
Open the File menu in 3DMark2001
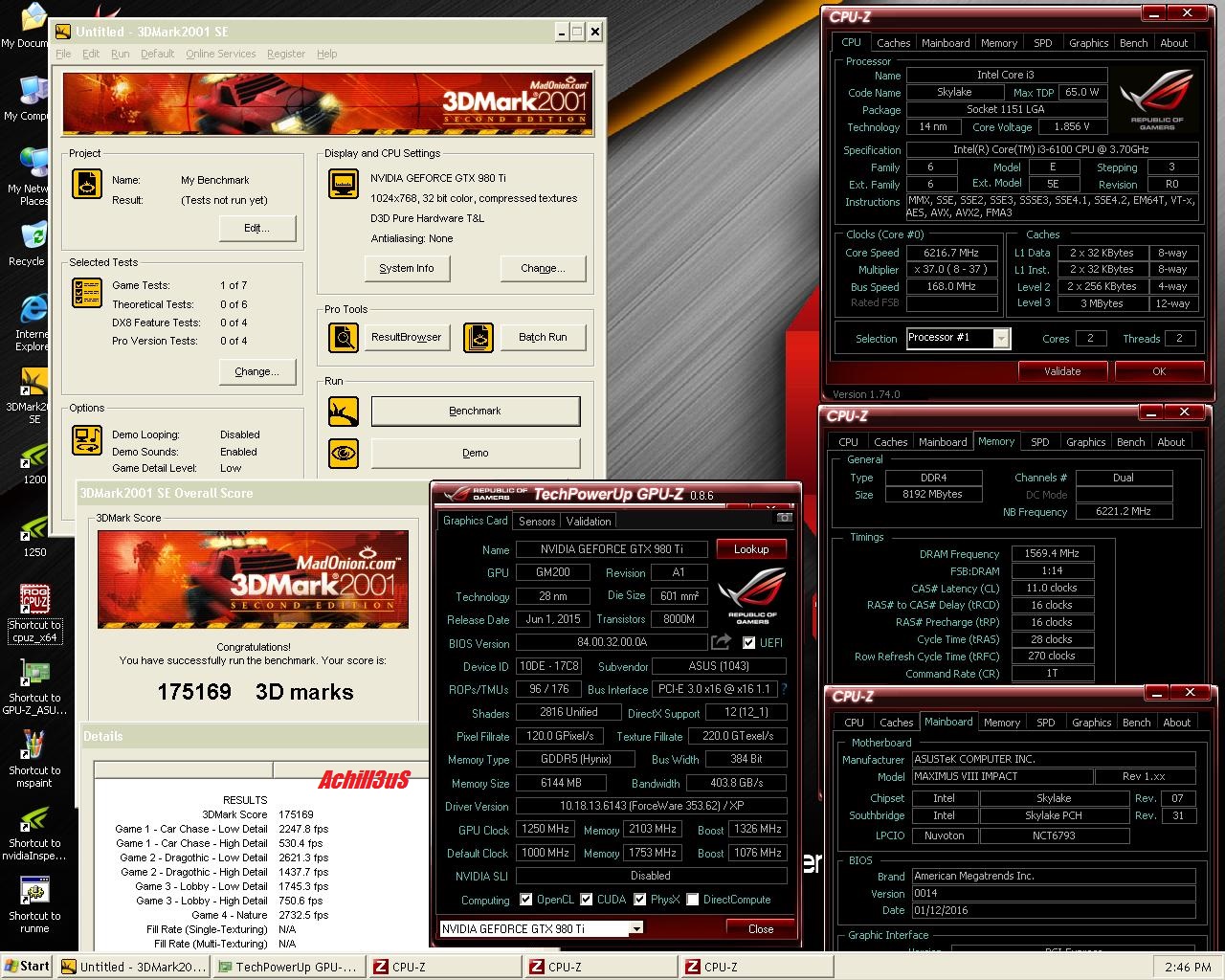tap(63, 54)
